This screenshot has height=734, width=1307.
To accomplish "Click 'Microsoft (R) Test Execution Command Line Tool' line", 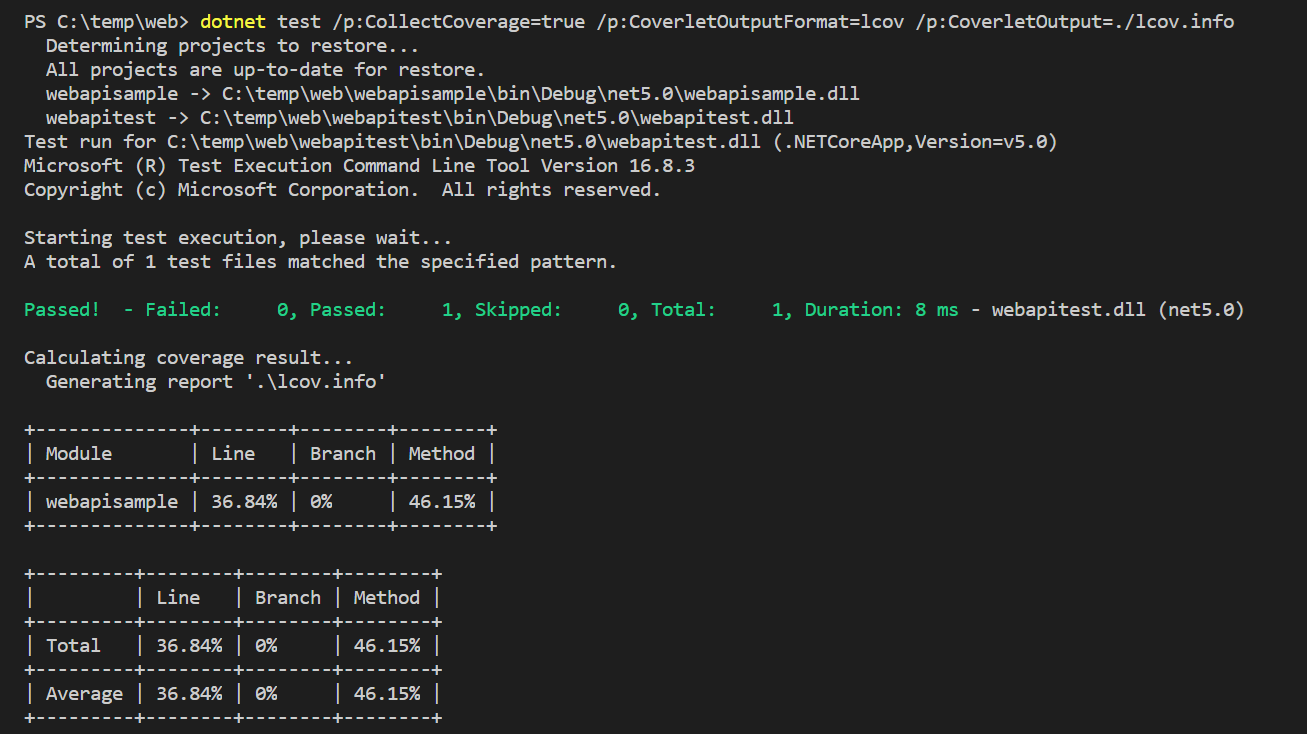I will tap(359, 166).
